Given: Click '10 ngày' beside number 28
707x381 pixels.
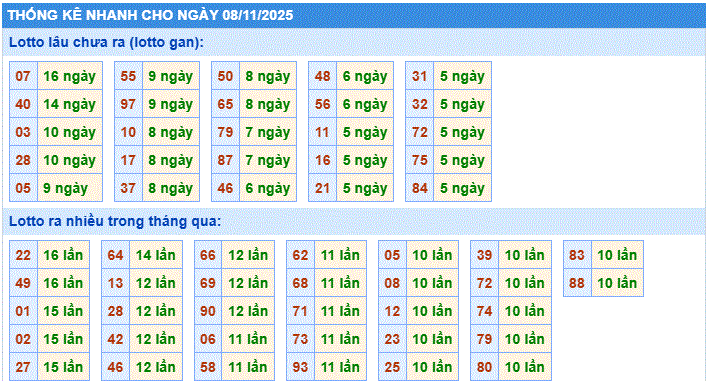Looking at the screenshot, I should pos(70,160).
